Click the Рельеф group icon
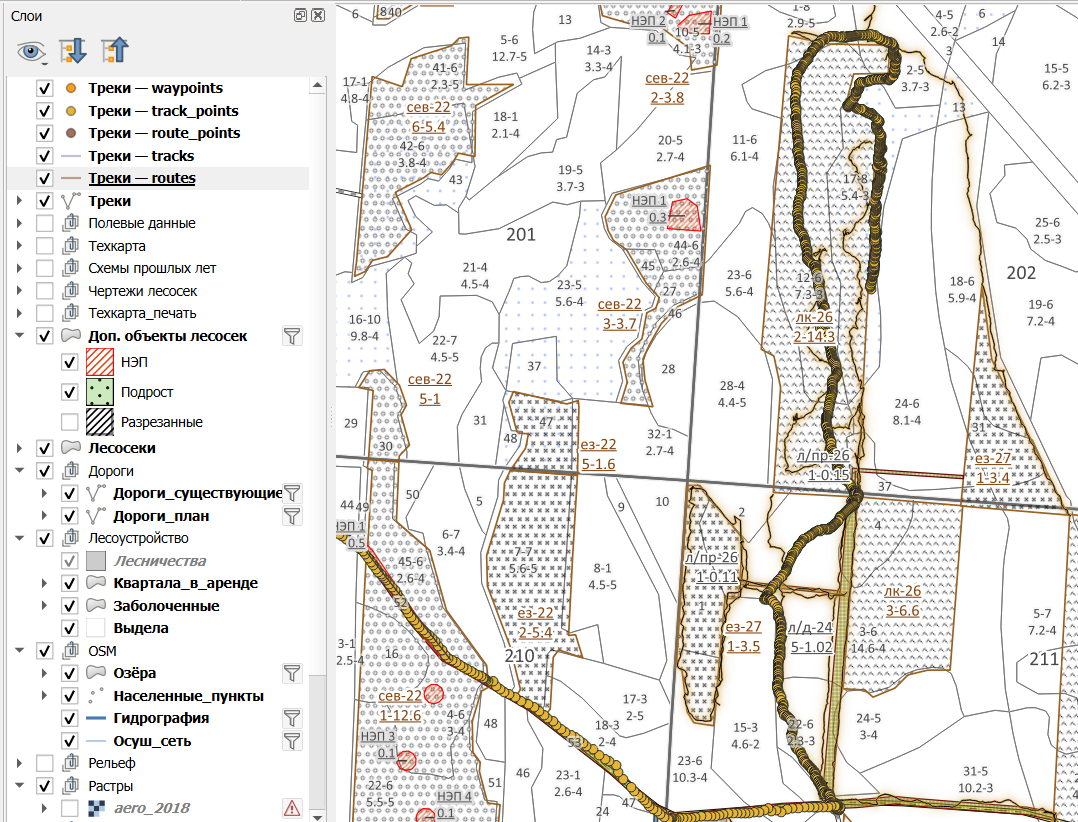The height and width of the screenshot is (822, 1078). 71,763
